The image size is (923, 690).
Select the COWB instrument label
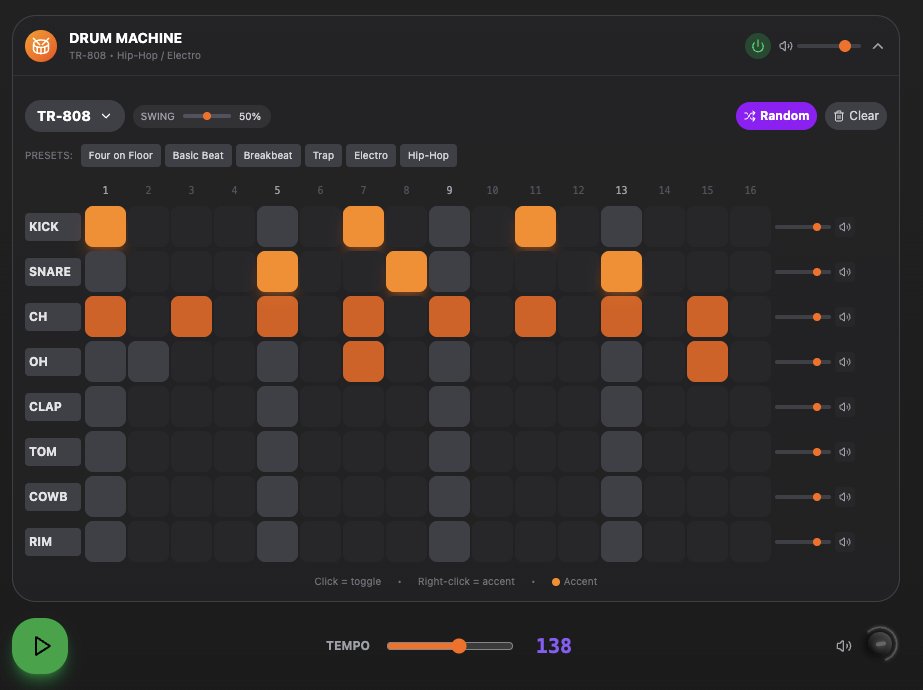(x=53, y=497)
